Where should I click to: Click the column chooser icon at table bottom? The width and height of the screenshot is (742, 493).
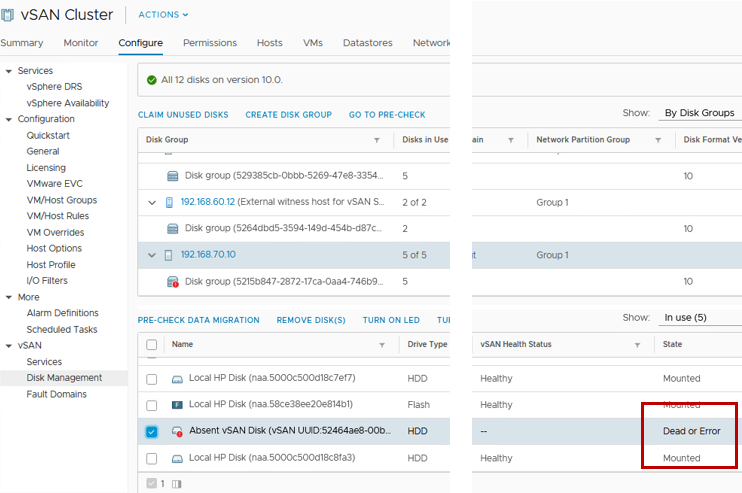[177, 484]
